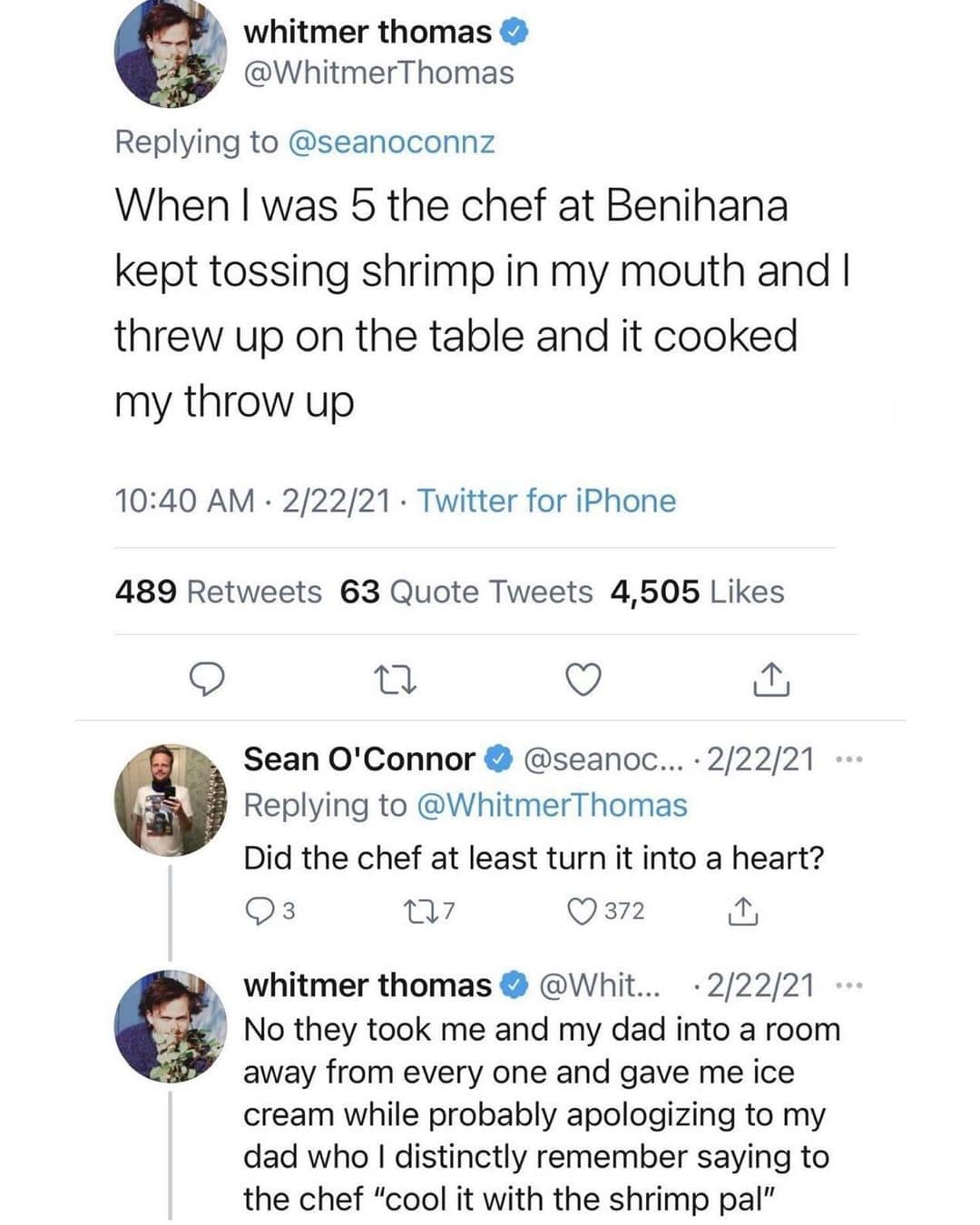980x1225 pixels.
Task: Open more options on whitmer thomas's reply
Action: pos(847,985)
